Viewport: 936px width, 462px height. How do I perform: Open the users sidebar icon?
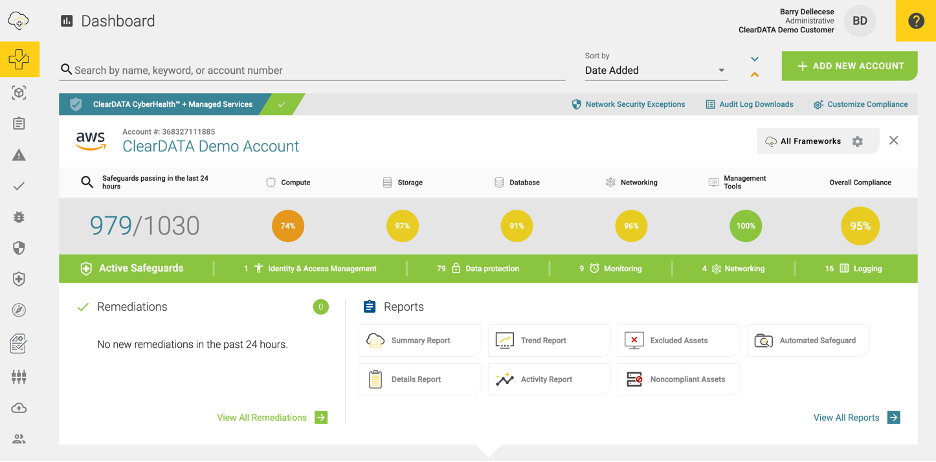tap(19, 440)
